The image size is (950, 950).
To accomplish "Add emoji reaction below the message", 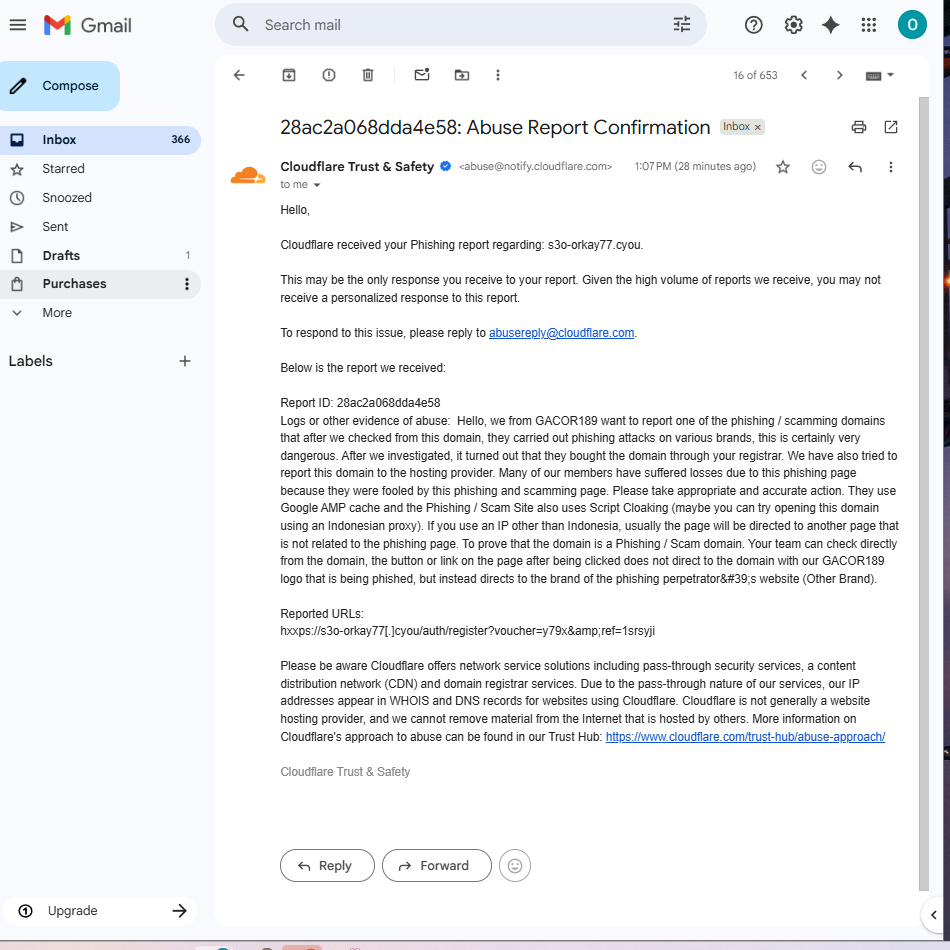I will 515,866.
